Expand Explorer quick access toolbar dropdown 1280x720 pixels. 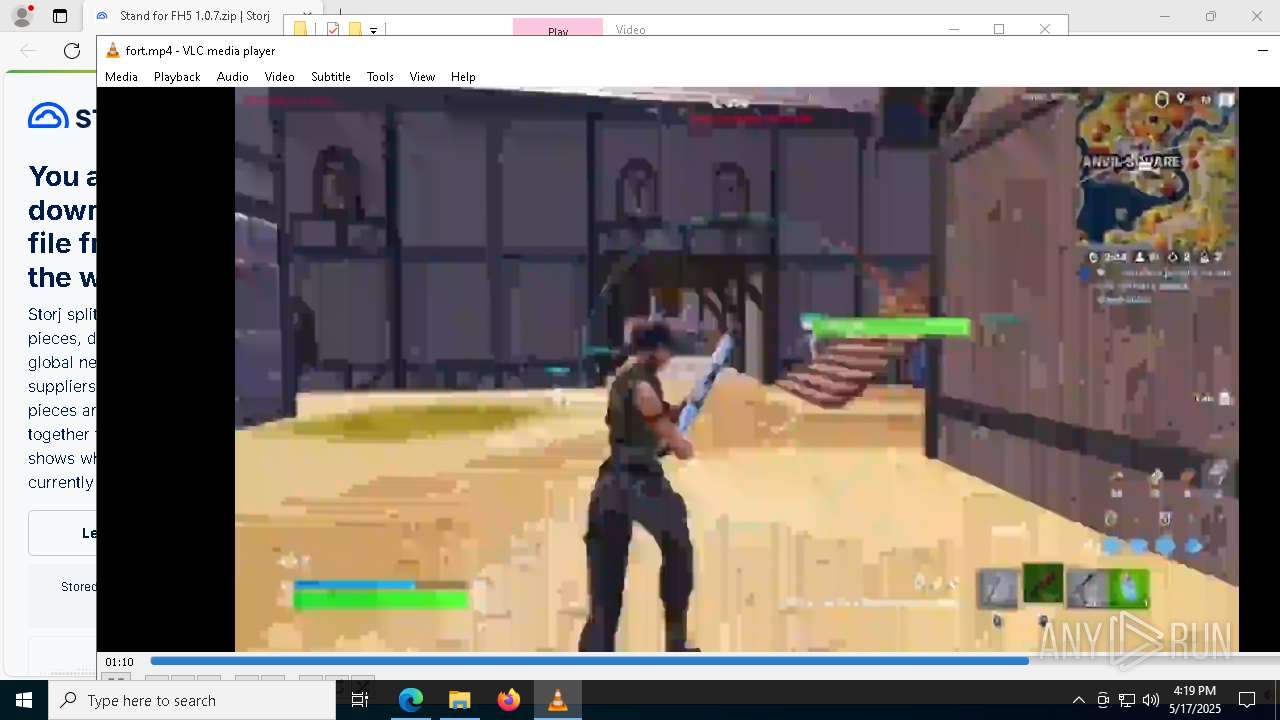[373, 30]
